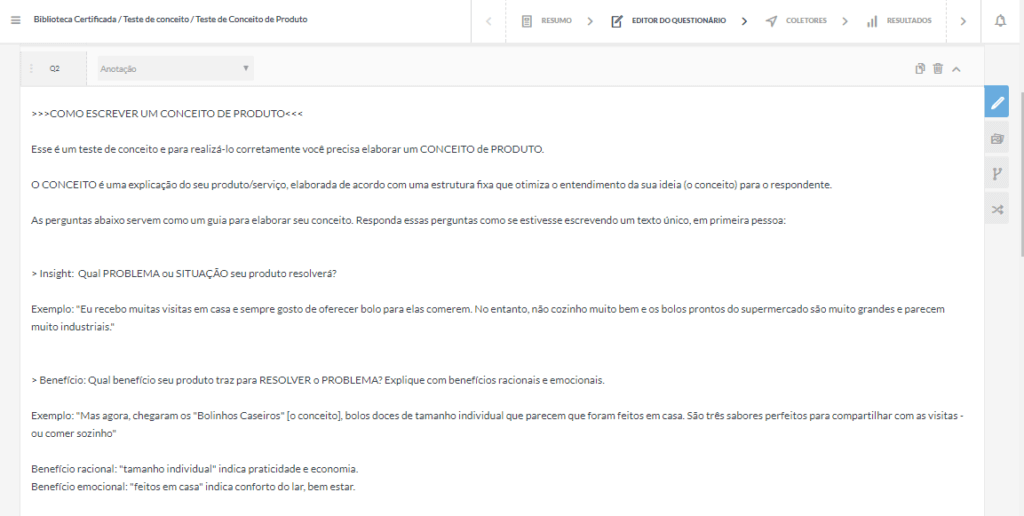
Task: Open the hamburger main menu
Action: (x=16, y=20)
